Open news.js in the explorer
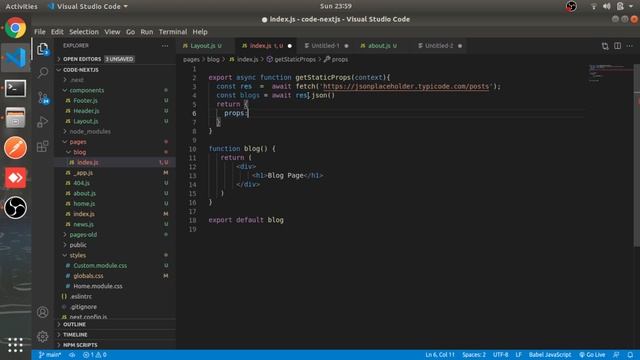 [115, 224]
